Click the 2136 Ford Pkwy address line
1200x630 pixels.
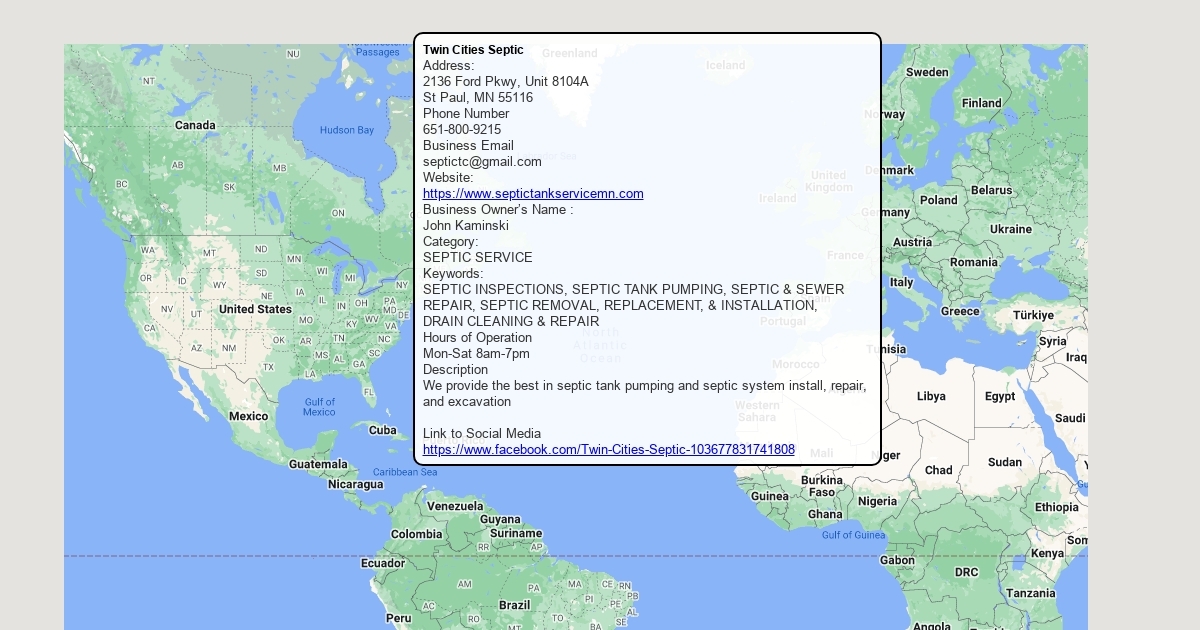(x=505, y=82)
